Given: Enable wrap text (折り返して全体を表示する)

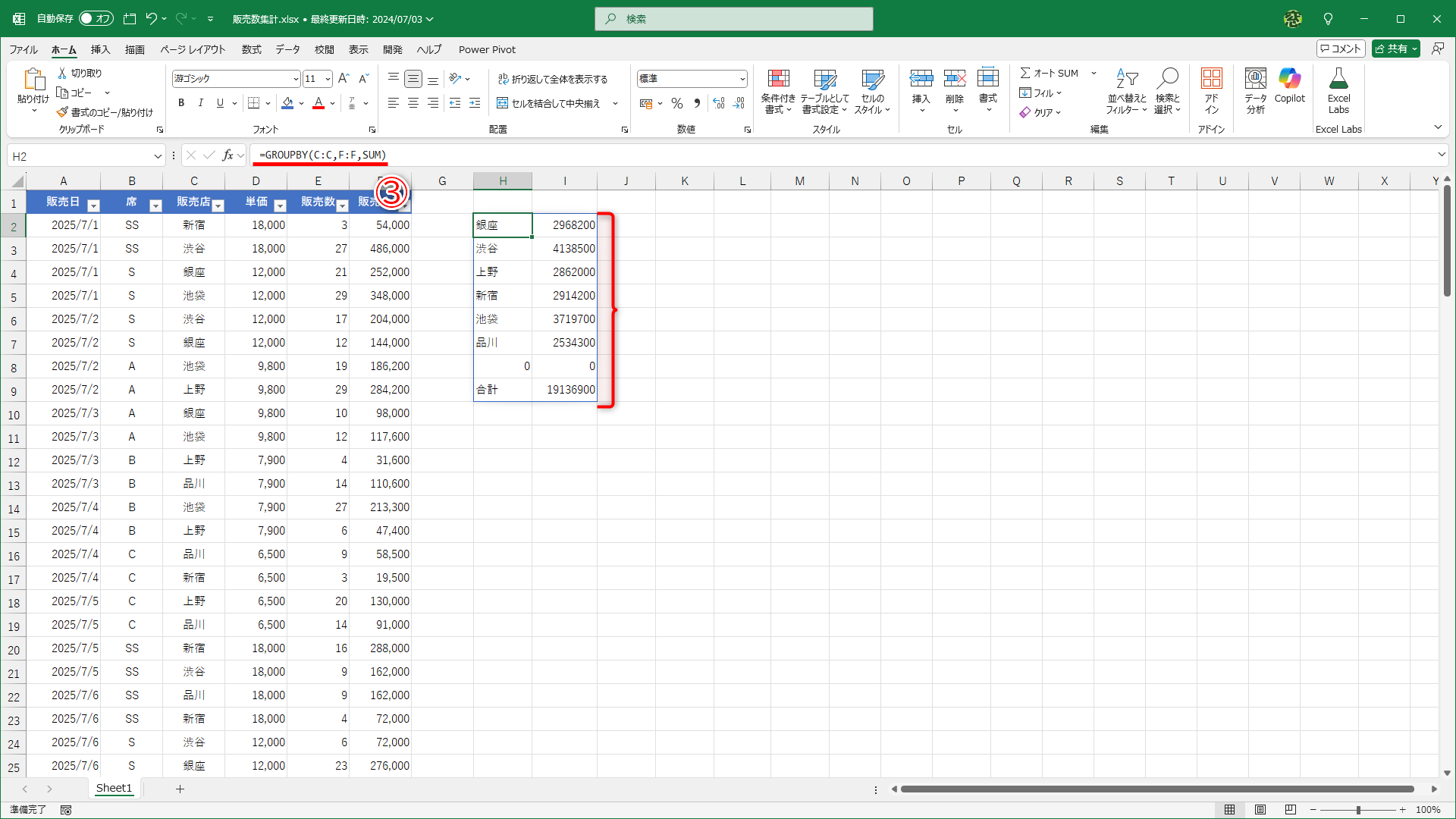Looking at the screenshot, I should click(x=554, y=78).
